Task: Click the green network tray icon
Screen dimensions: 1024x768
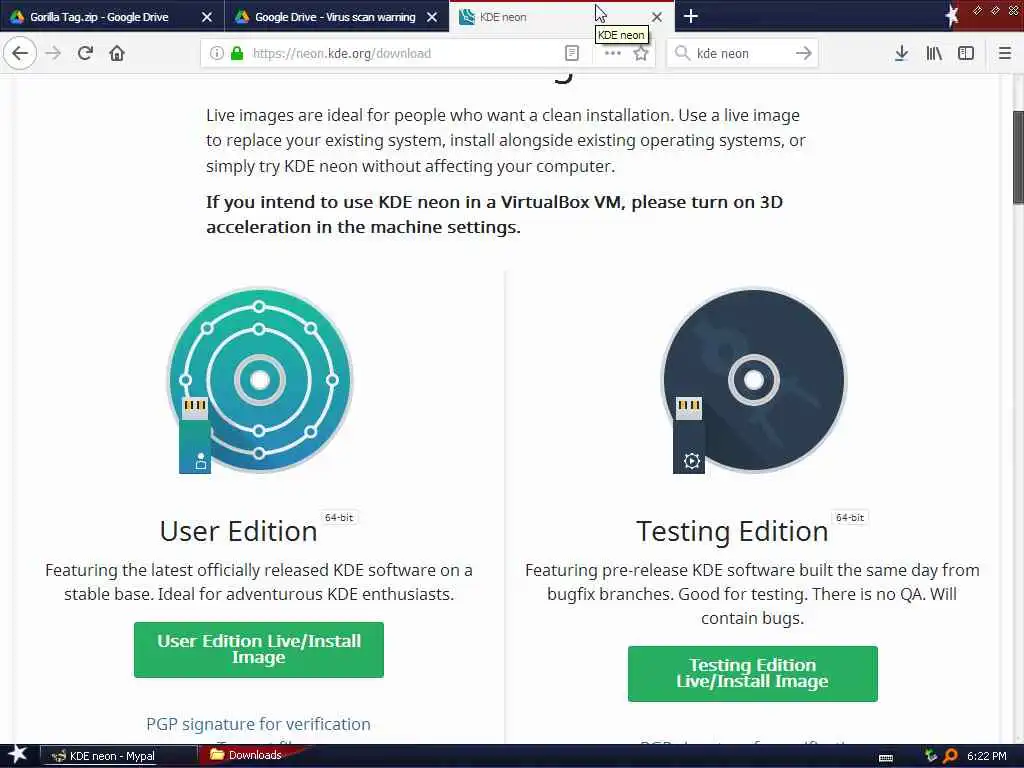Action: point(931,756)
